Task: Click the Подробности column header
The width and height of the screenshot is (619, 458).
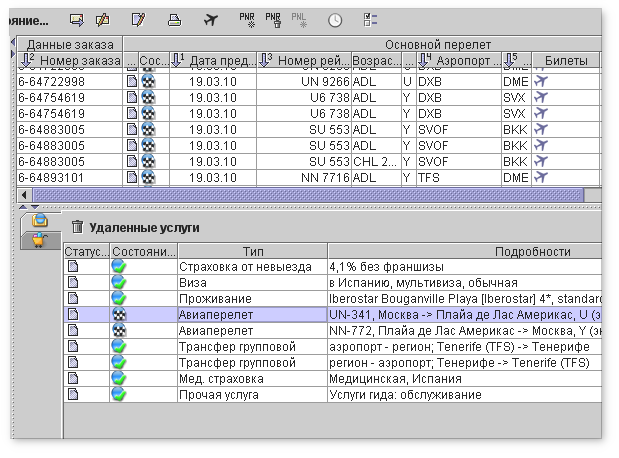Action: click(x=465, y=252)
